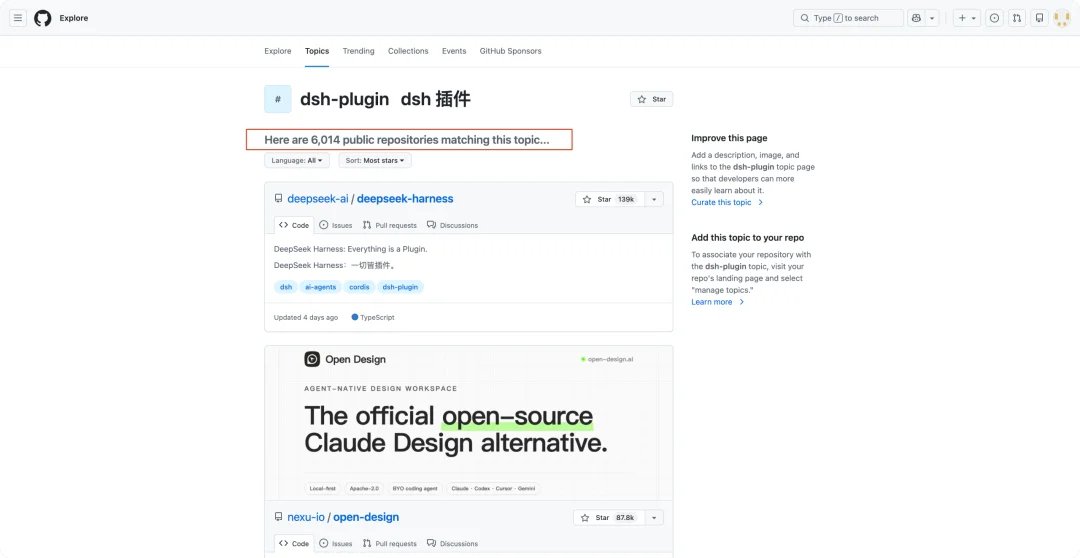Click the hash topic icon
The width and height of the screenshot is (1080, 558).
pyautogui.click(x=278, y=99)
